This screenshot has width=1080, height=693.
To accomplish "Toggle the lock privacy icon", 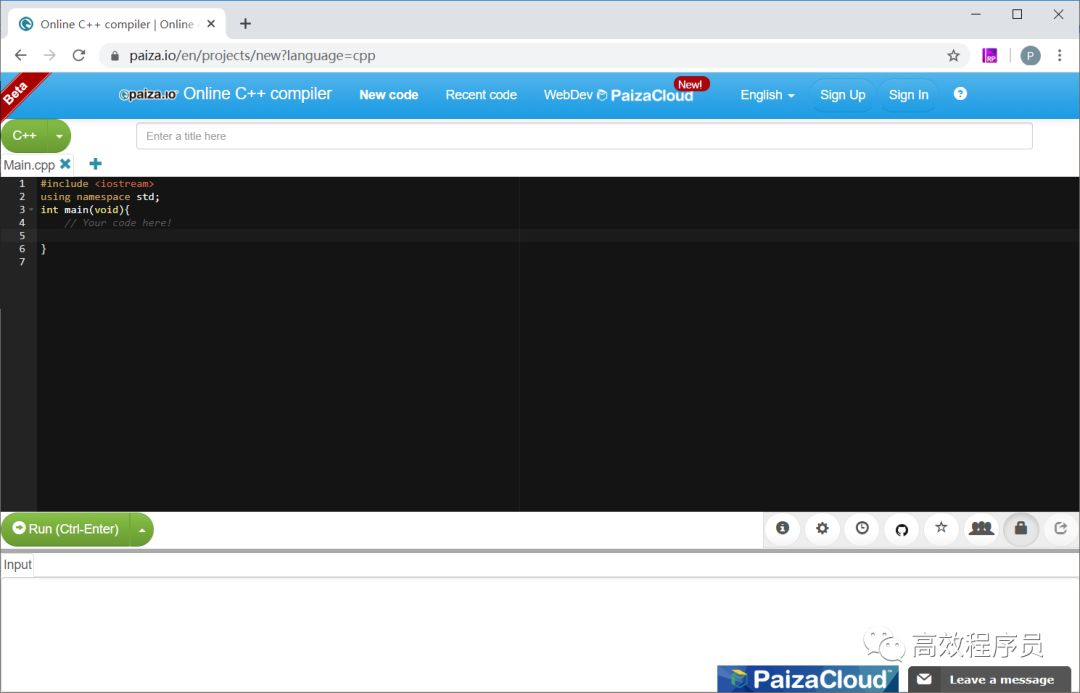I will pyautogui.click(x=1021, y=528).
